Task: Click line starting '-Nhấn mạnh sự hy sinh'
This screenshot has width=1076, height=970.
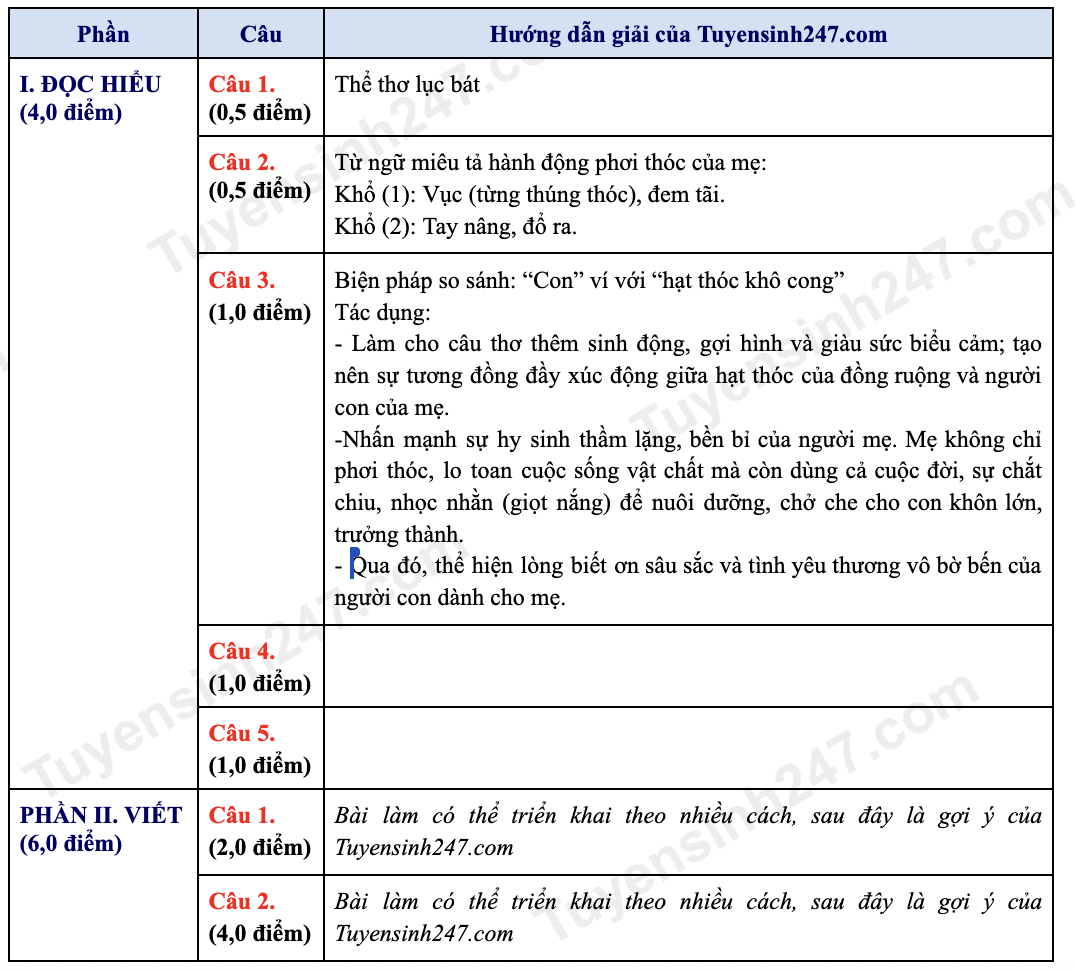Action: [x=688, y=439]
